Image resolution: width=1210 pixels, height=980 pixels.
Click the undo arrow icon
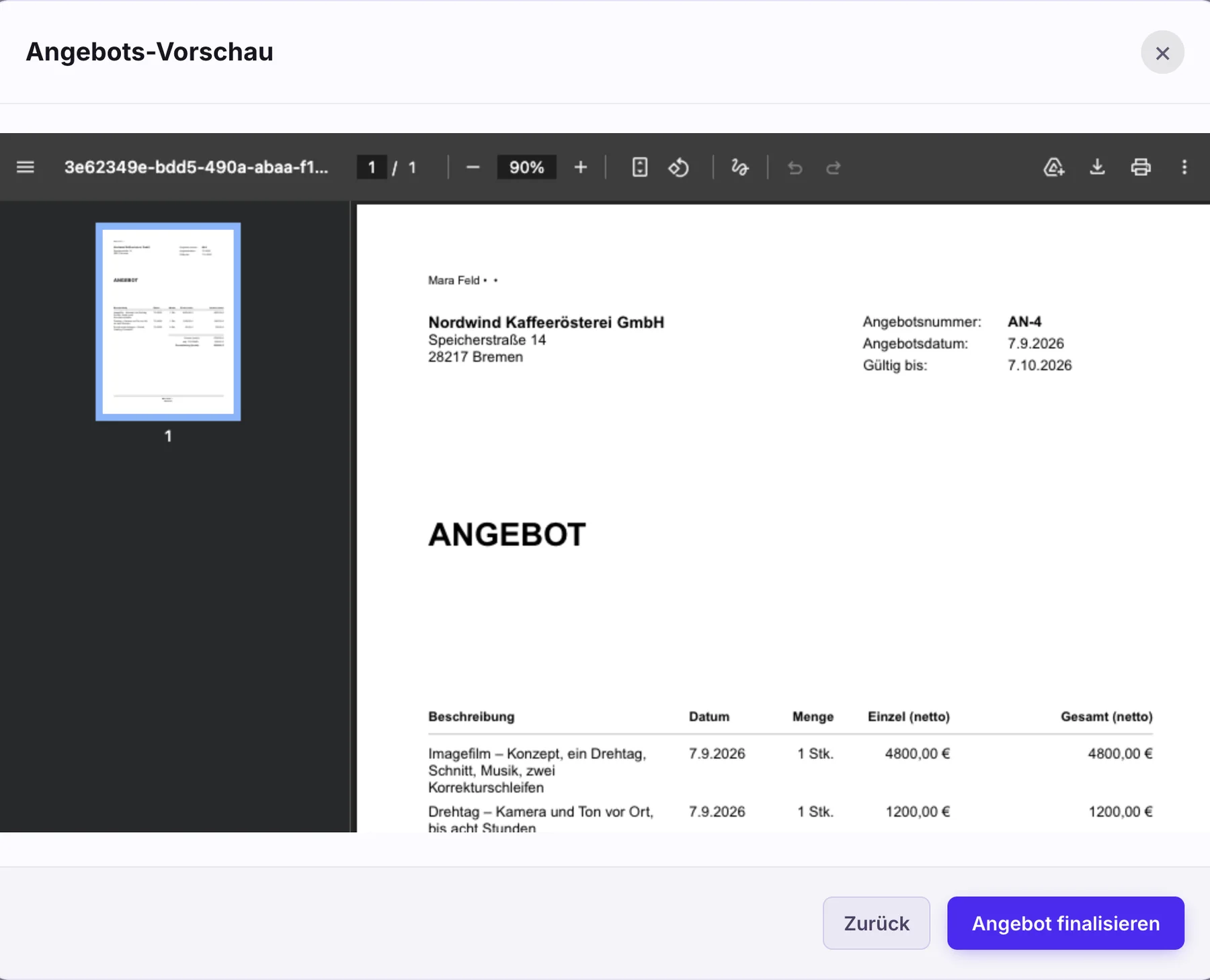pyautogui.click(x=795, y=167)
